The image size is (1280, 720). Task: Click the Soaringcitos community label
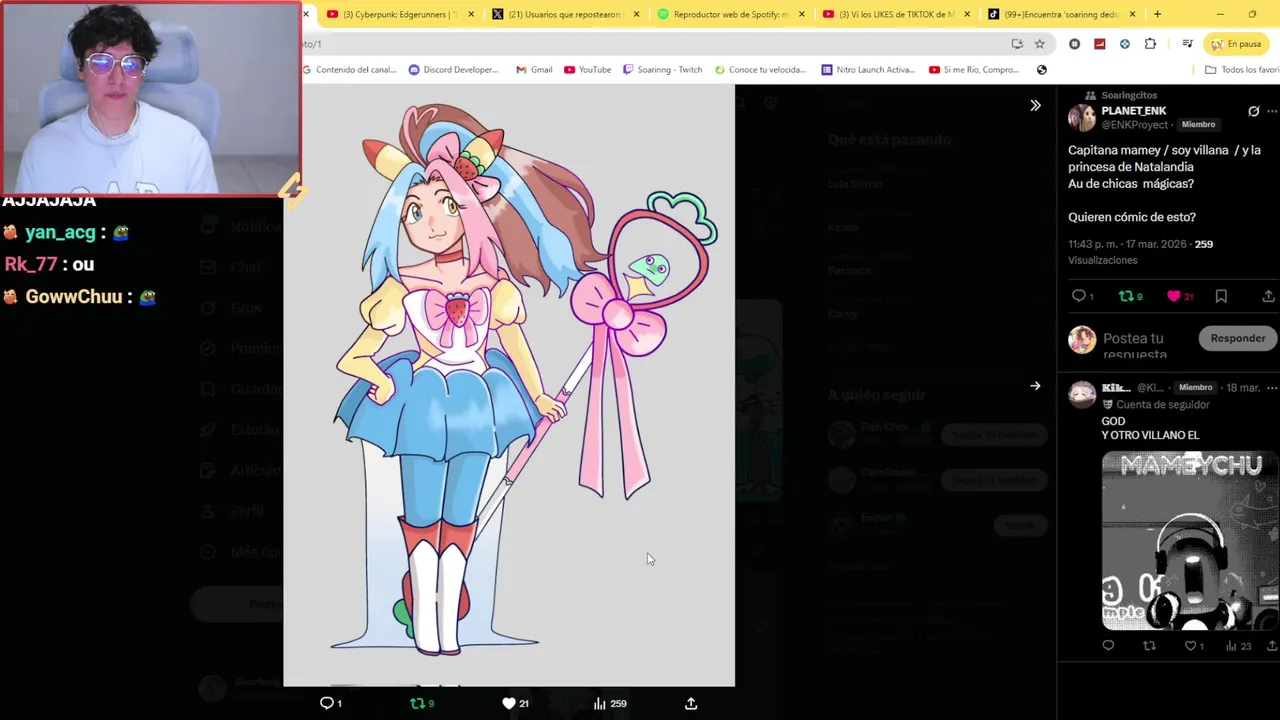tap(1128, 95)
